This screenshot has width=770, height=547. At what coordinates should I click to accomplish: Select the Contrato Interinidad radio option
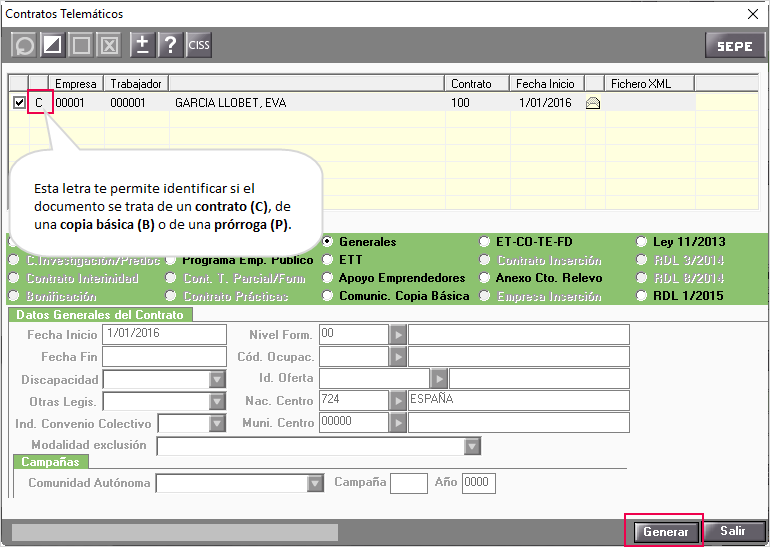pyautogui.click(x=14, y=278)
